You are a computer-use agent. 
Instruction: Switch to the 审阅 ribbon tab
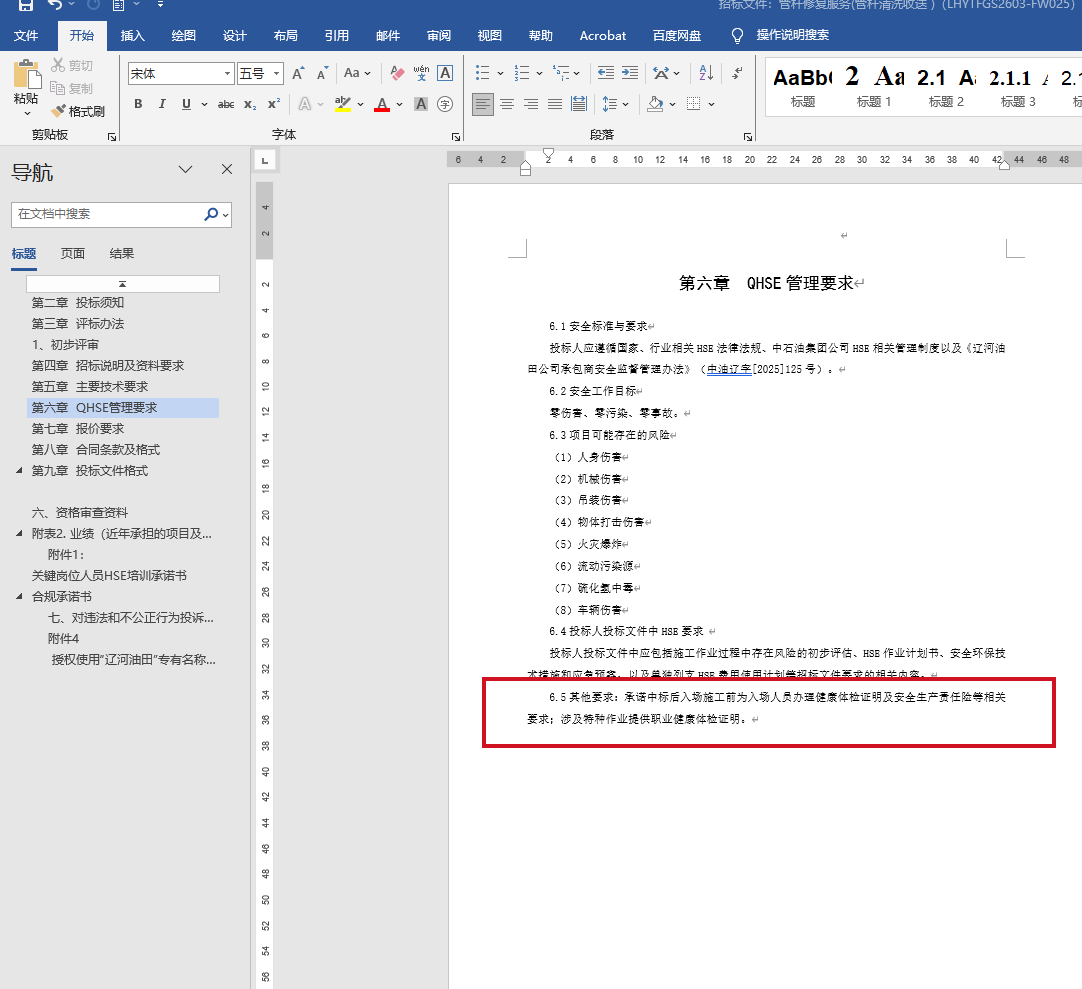tap(439, 36)
